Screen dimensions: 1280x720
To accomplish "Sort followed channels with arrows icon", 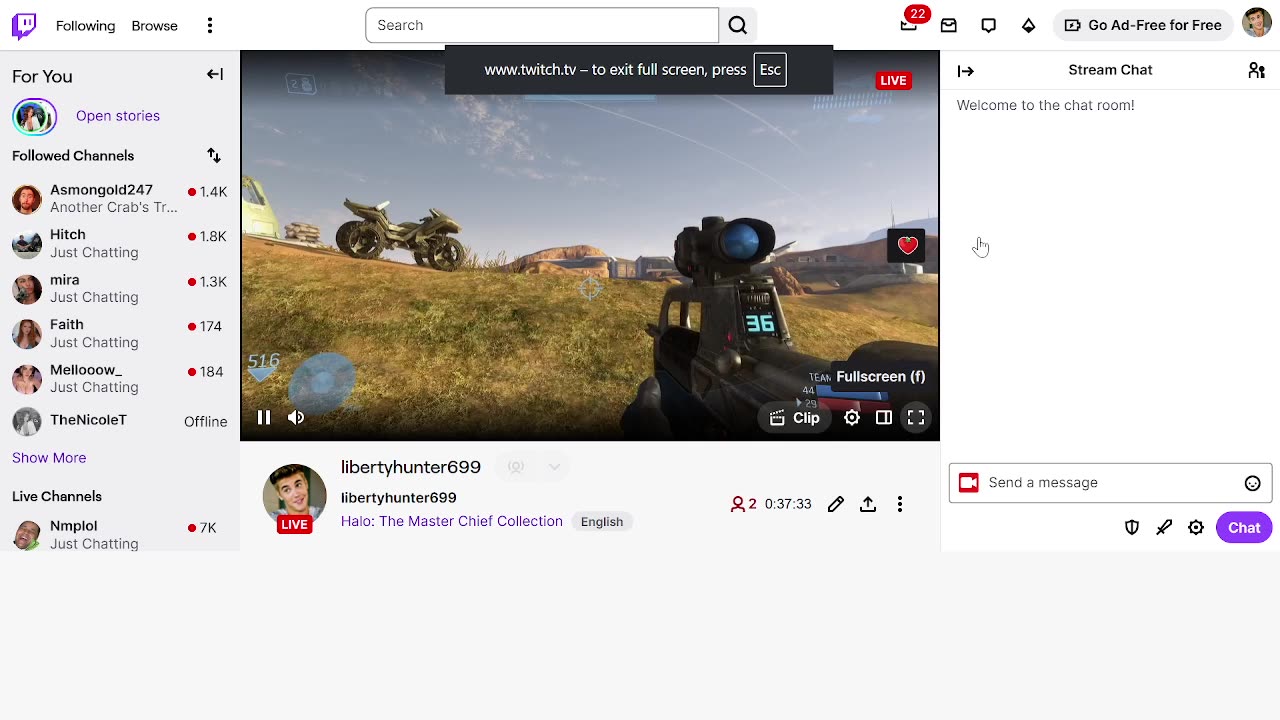I will (214, 155).
